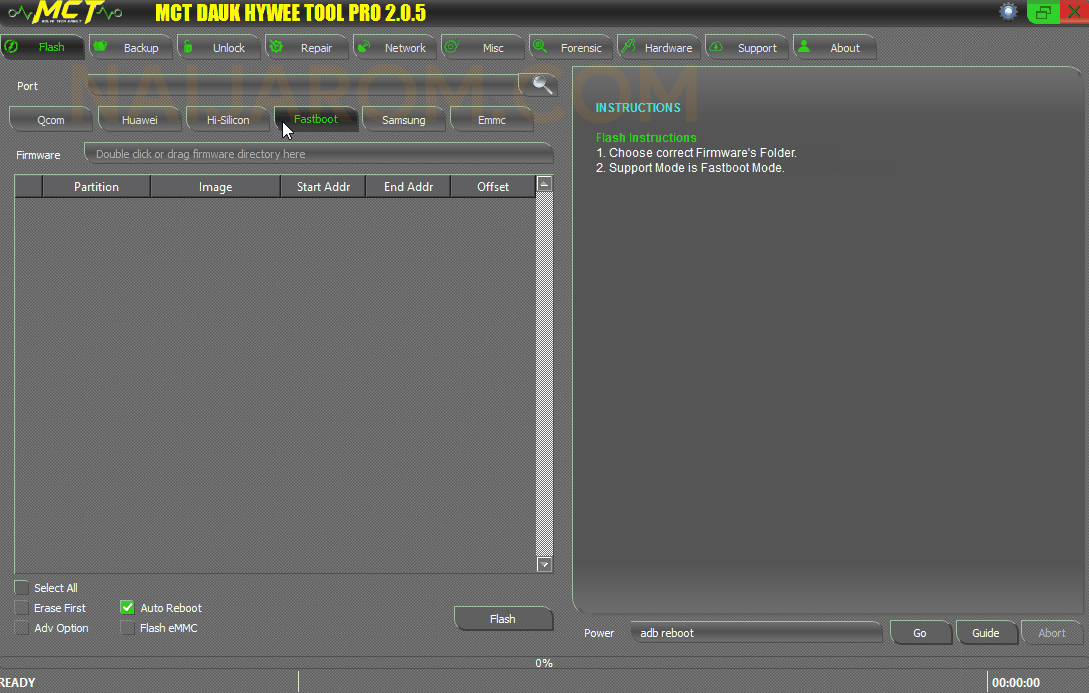1089x693 pixels.
Task: Open the Repair tab
Action: [x=306, y=47]
